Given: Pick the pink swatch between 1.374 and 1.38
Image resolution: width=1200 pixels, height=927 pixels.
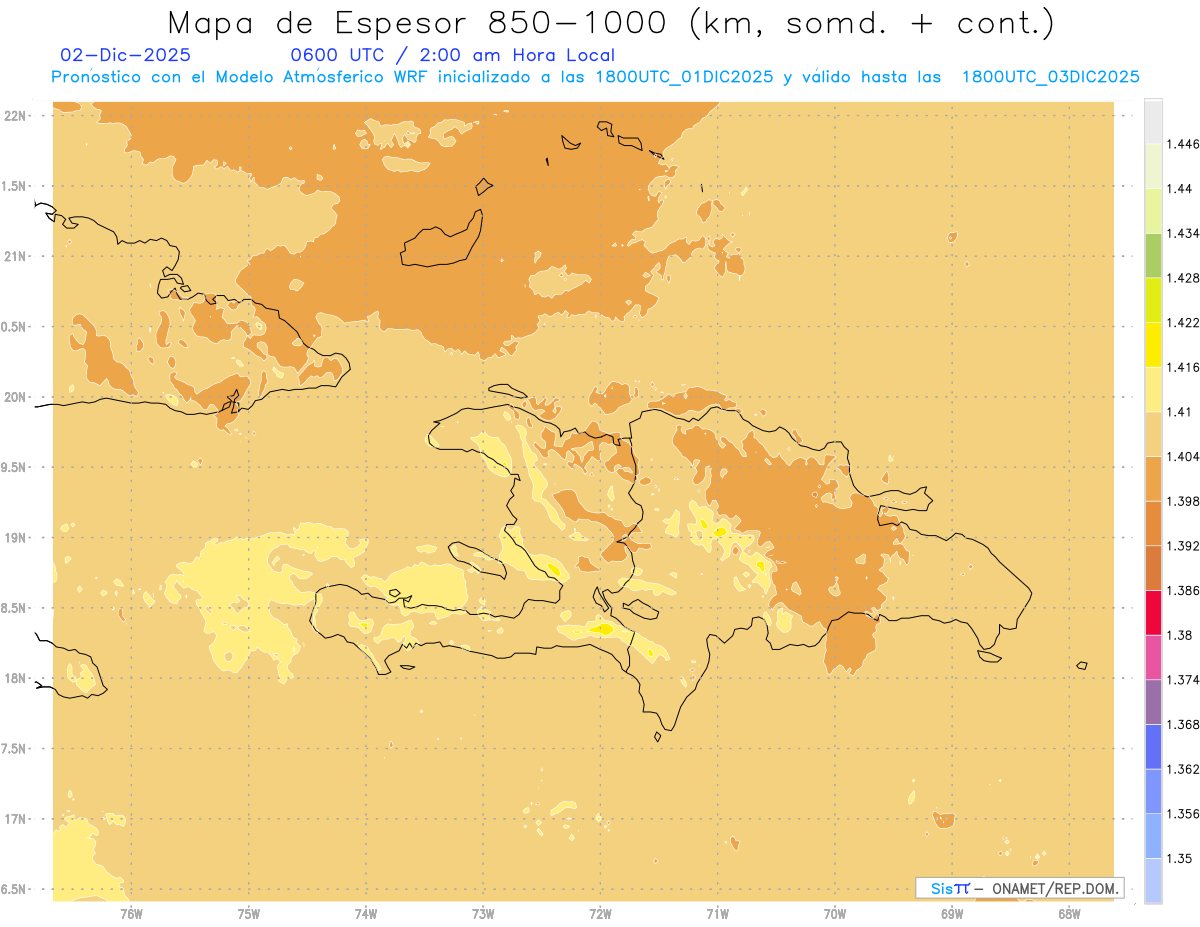Looking at the screenshot, I should (x=1153, y=658).
